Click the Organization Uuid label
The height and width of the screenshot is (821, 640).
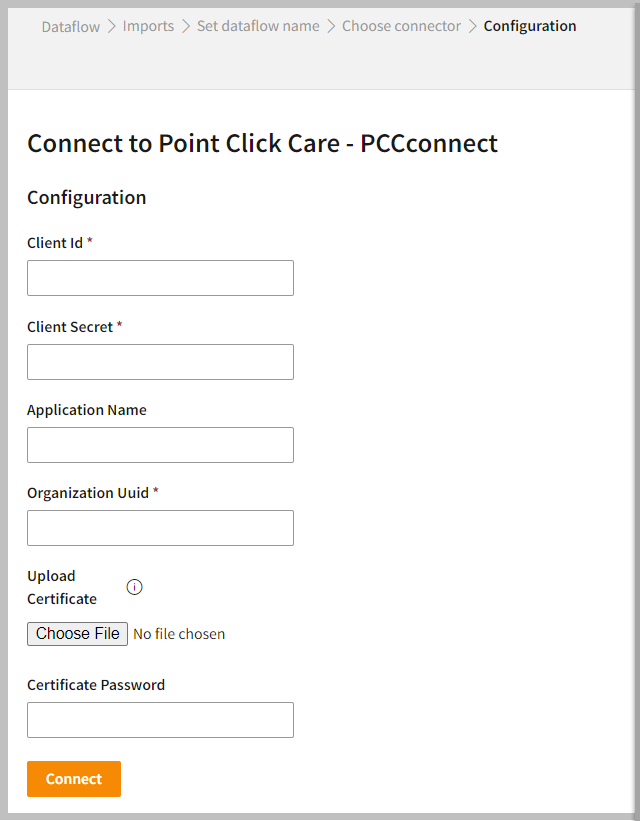[x=88, y=493]
